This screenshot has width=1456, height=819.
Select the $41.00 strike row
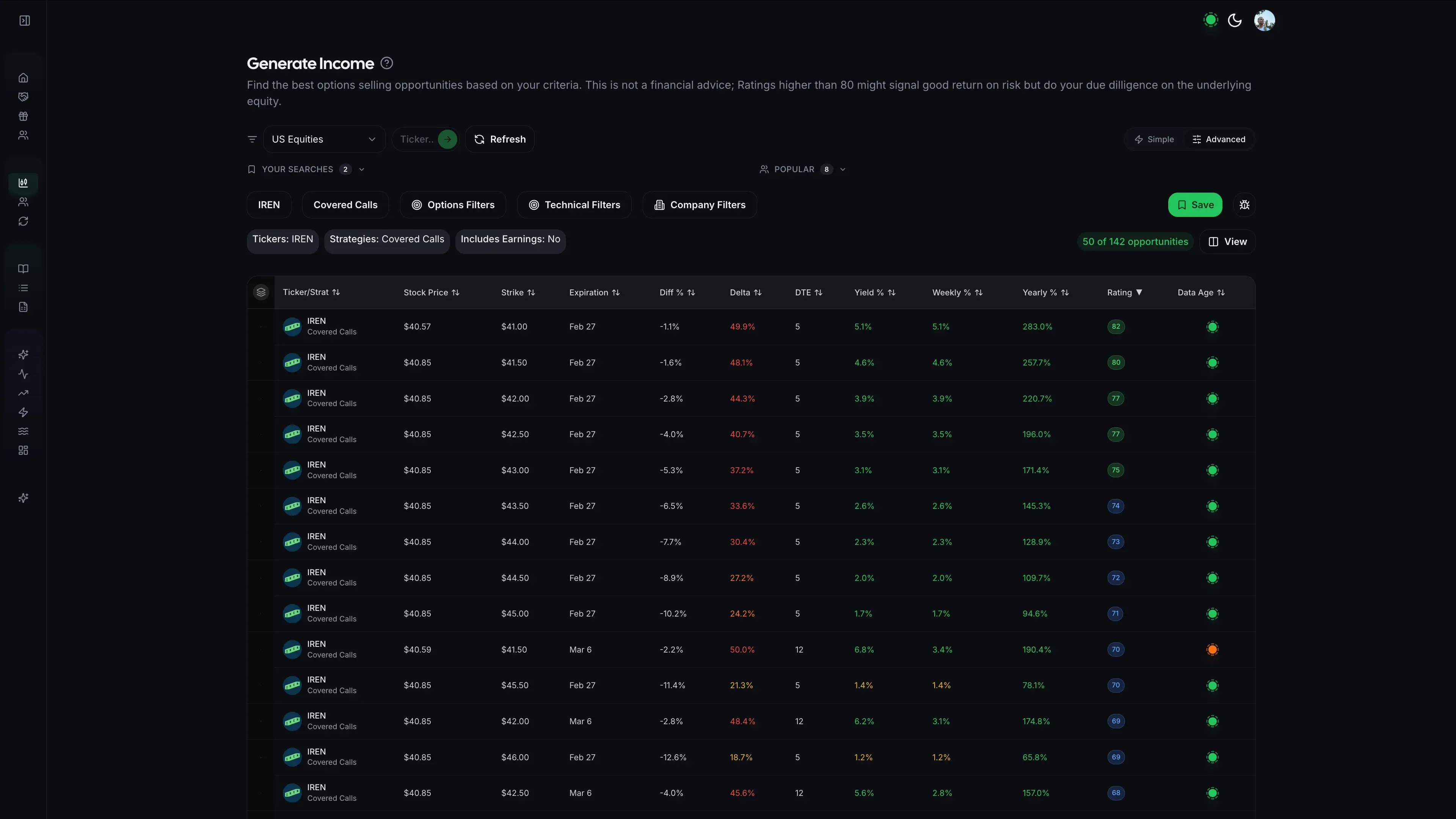click(751, 327)
